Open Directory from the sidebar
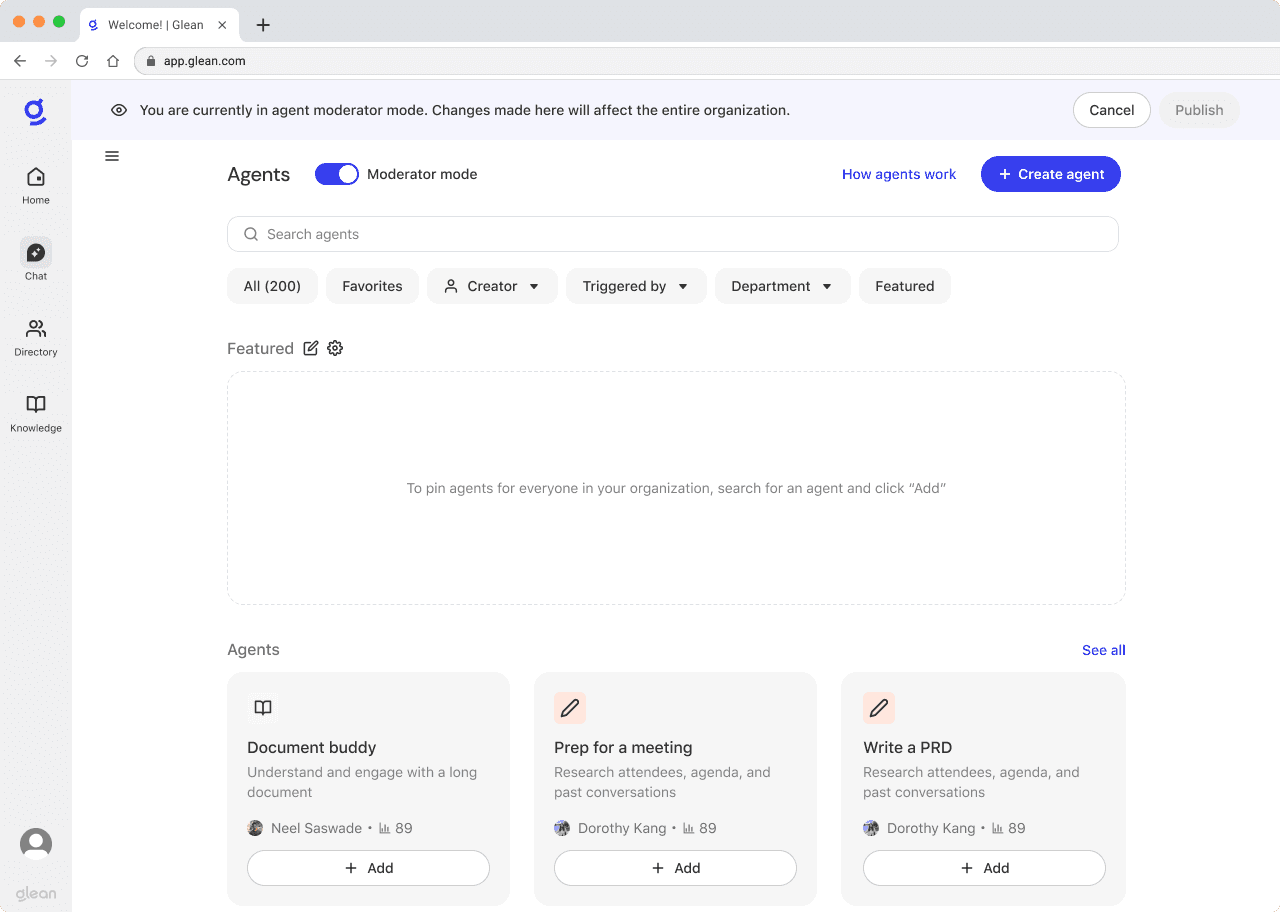This screenshot has height=912, width=1280. (x=36, y=338)
